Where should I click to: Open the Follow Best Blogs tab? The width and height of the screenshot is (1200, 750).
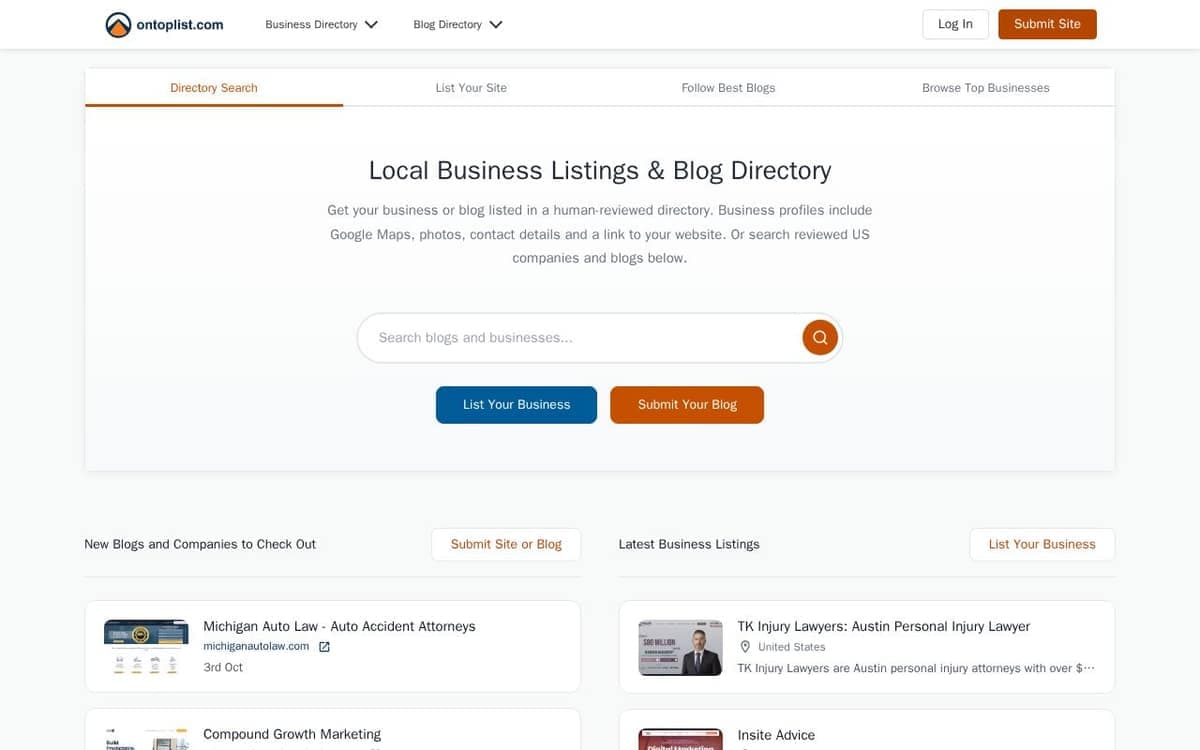(x=728, y=88)
